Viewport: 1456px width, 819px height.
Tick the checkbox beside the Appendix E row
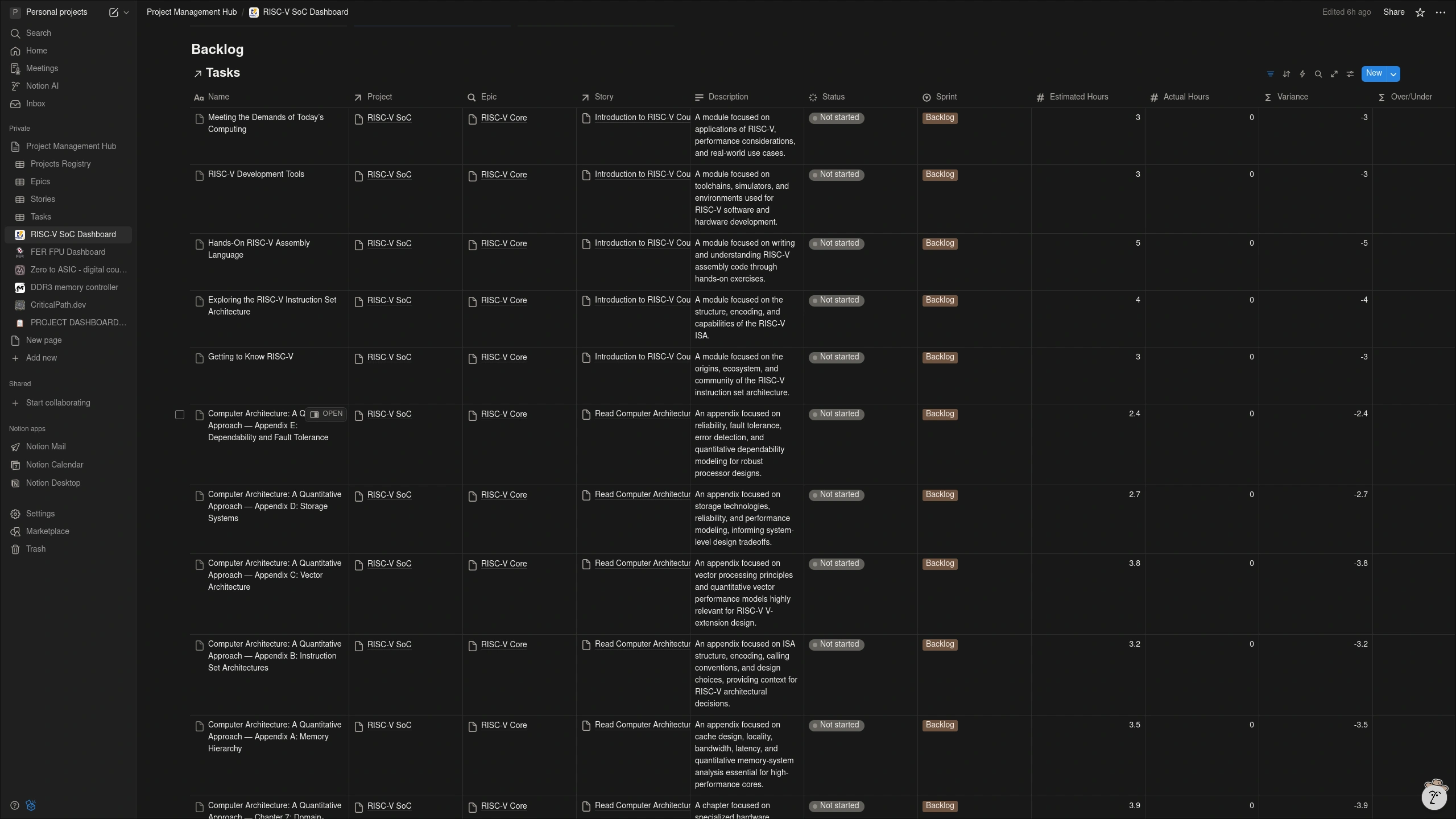pos(180,415)
